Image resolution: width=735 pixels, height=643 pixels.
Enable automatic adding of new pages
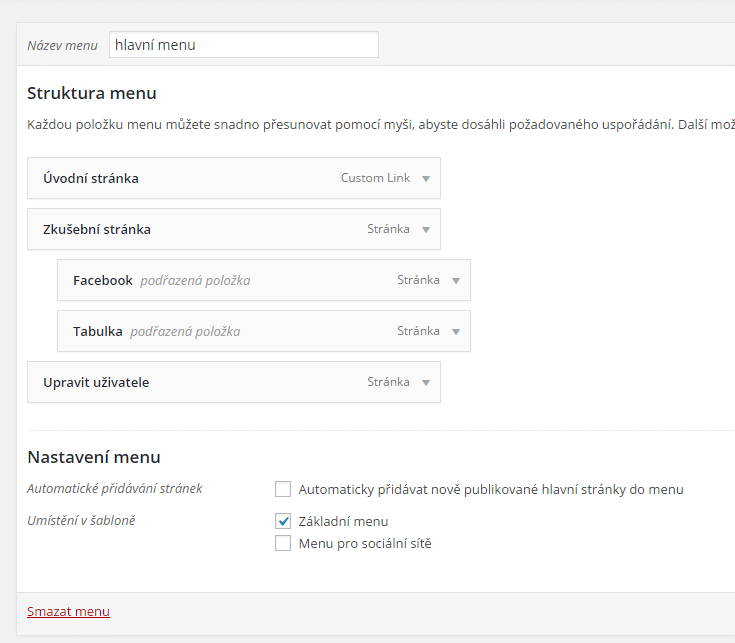(283, 489)
